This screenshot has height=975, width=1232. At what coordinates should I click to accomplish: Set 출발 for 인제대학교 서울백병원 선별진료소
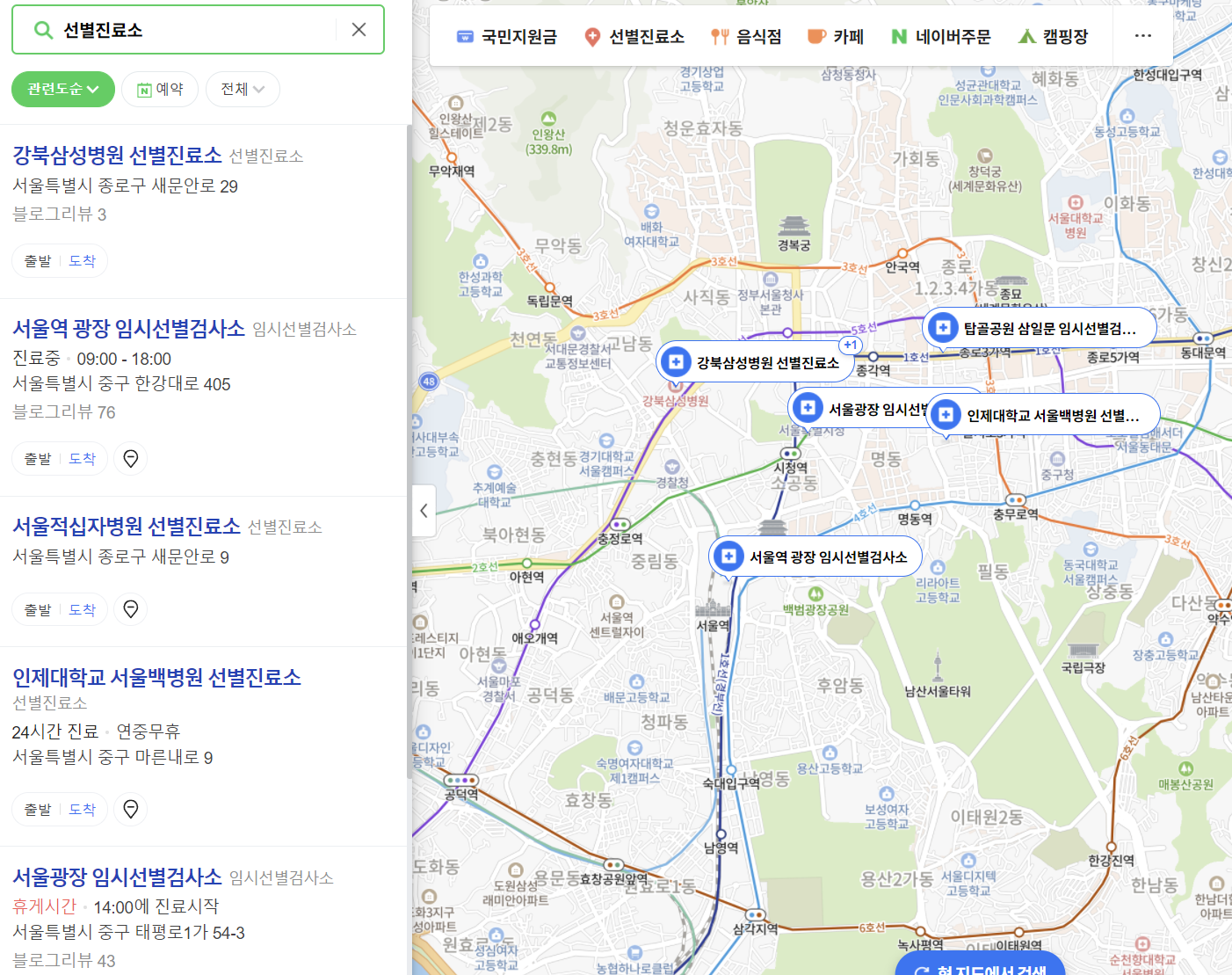coord(38,810)
